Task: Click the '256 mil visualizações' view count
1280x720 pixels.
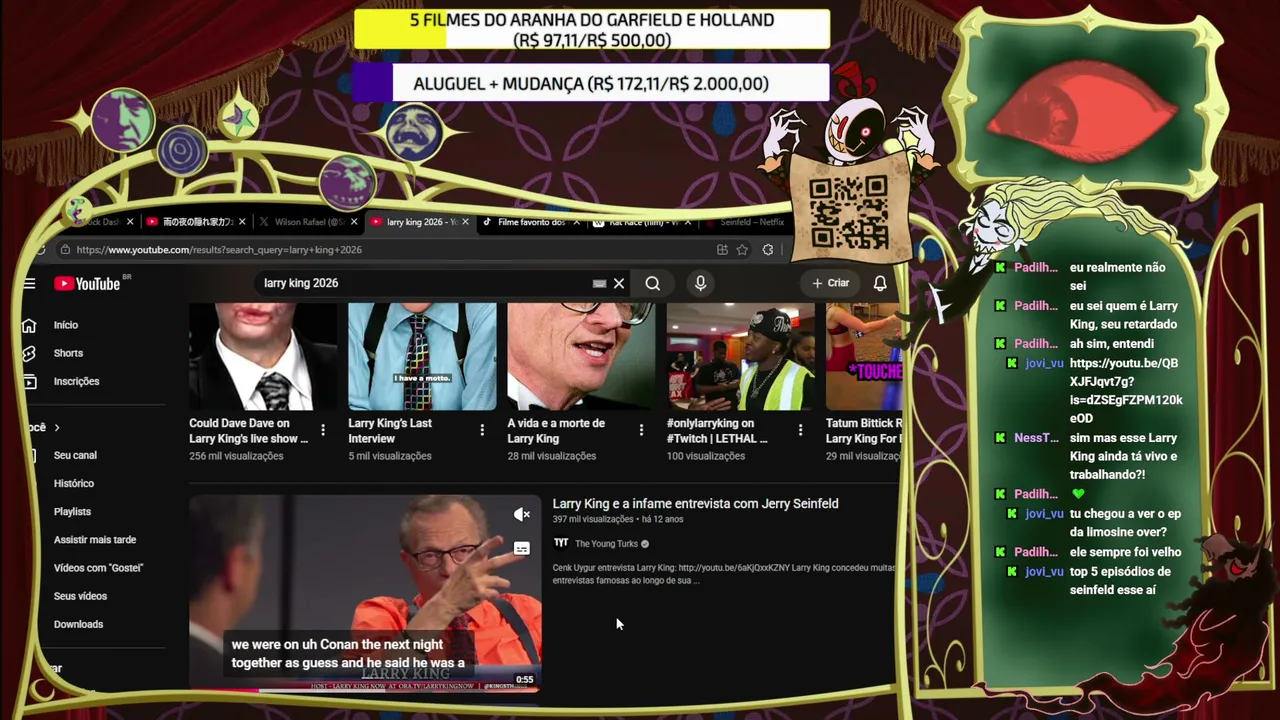Action: (x=236, y=456)
